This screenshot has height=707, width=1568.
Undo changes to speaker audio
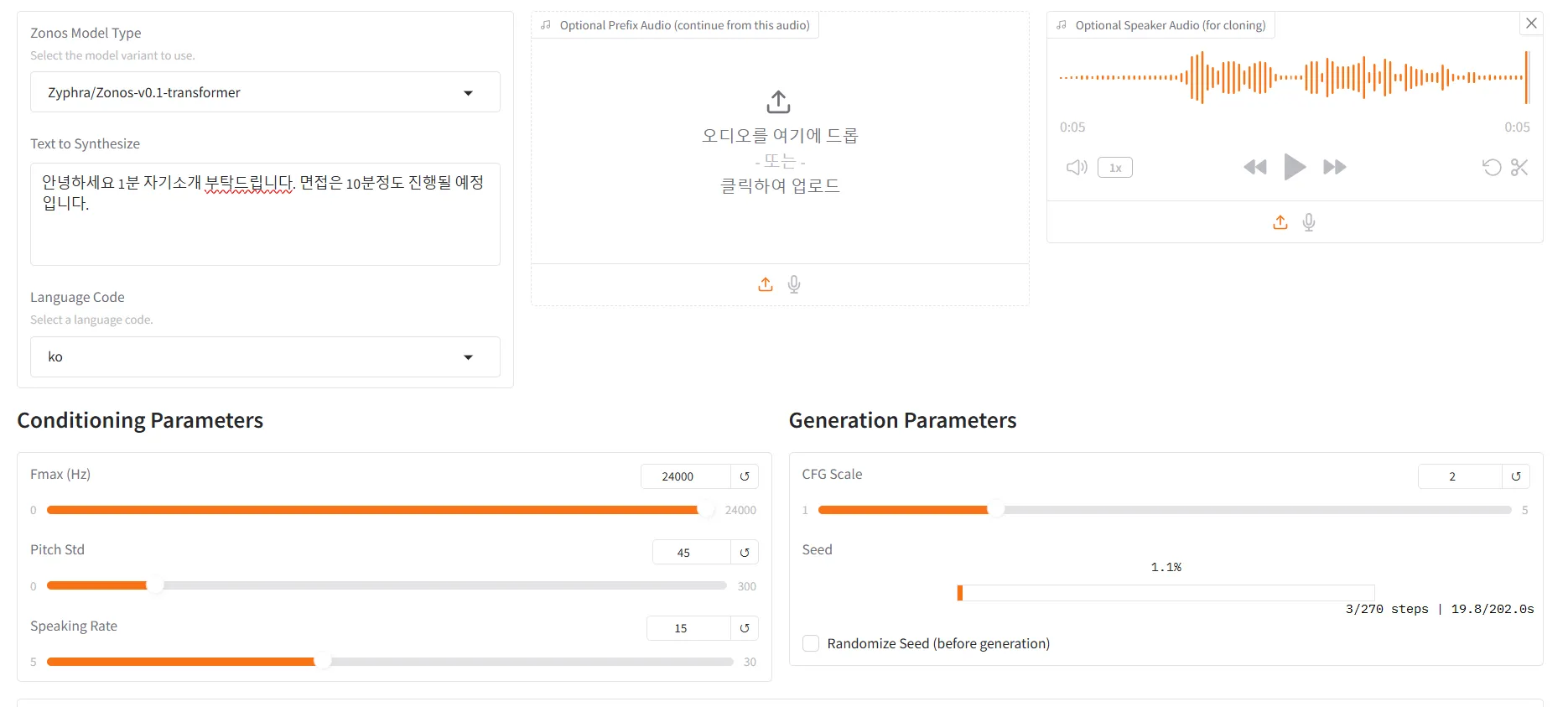[1492, 167]
